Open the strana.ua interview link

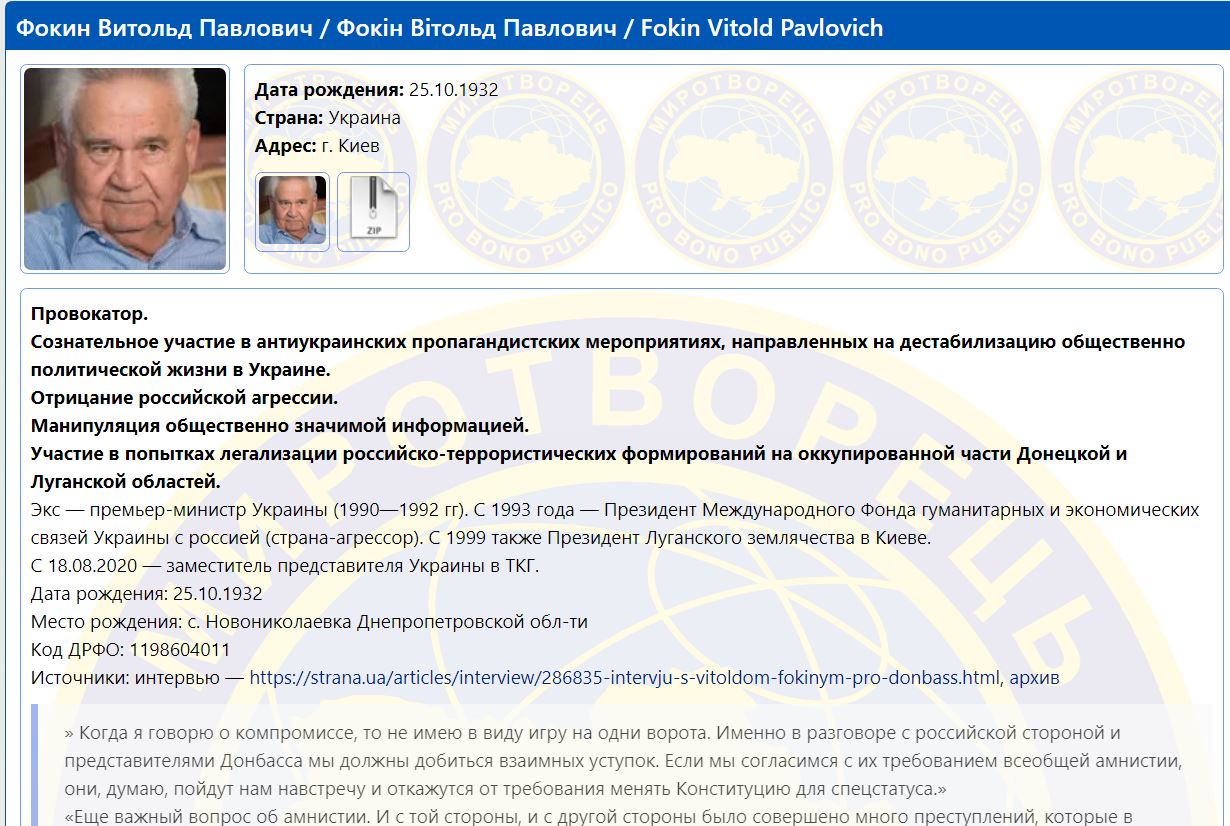tap(624, 678)
